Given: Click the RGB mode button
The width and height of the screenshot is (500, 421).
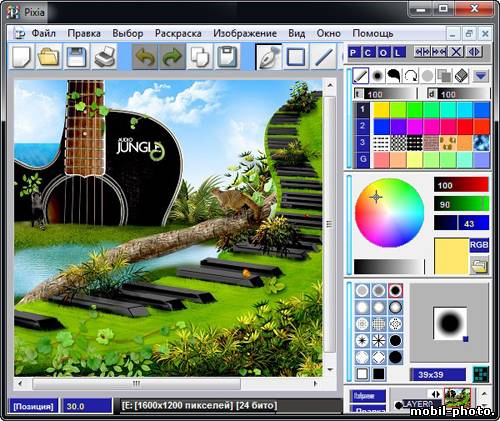Looking at the screenshot, I should (479, 245).
